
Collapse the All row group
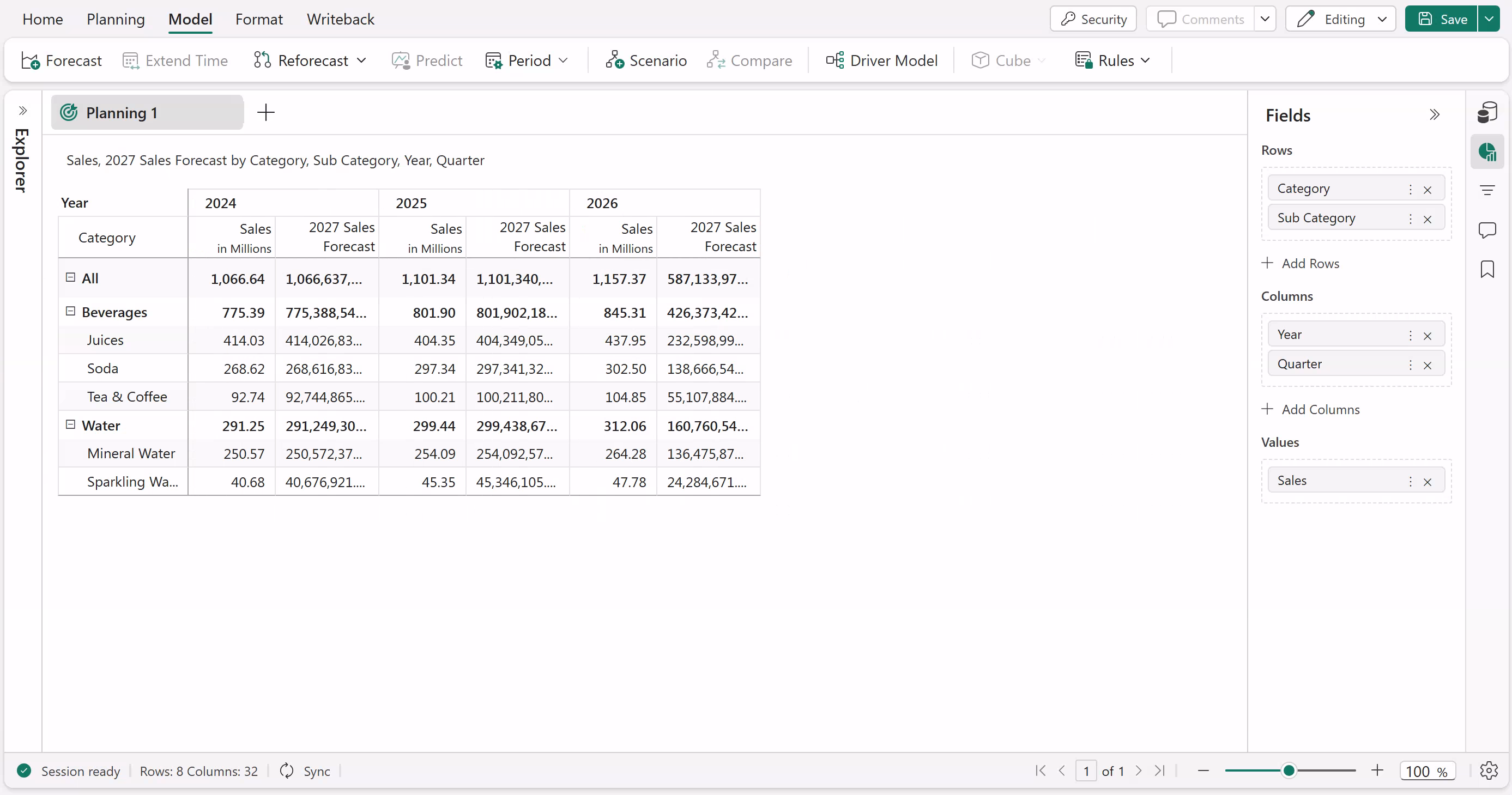[x=70, y=277]
